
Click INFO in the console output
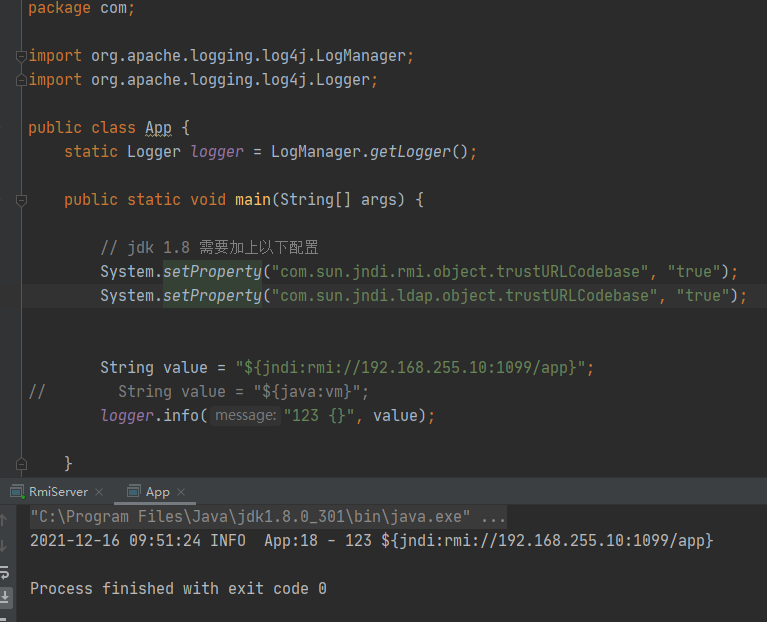pos(228,541)
